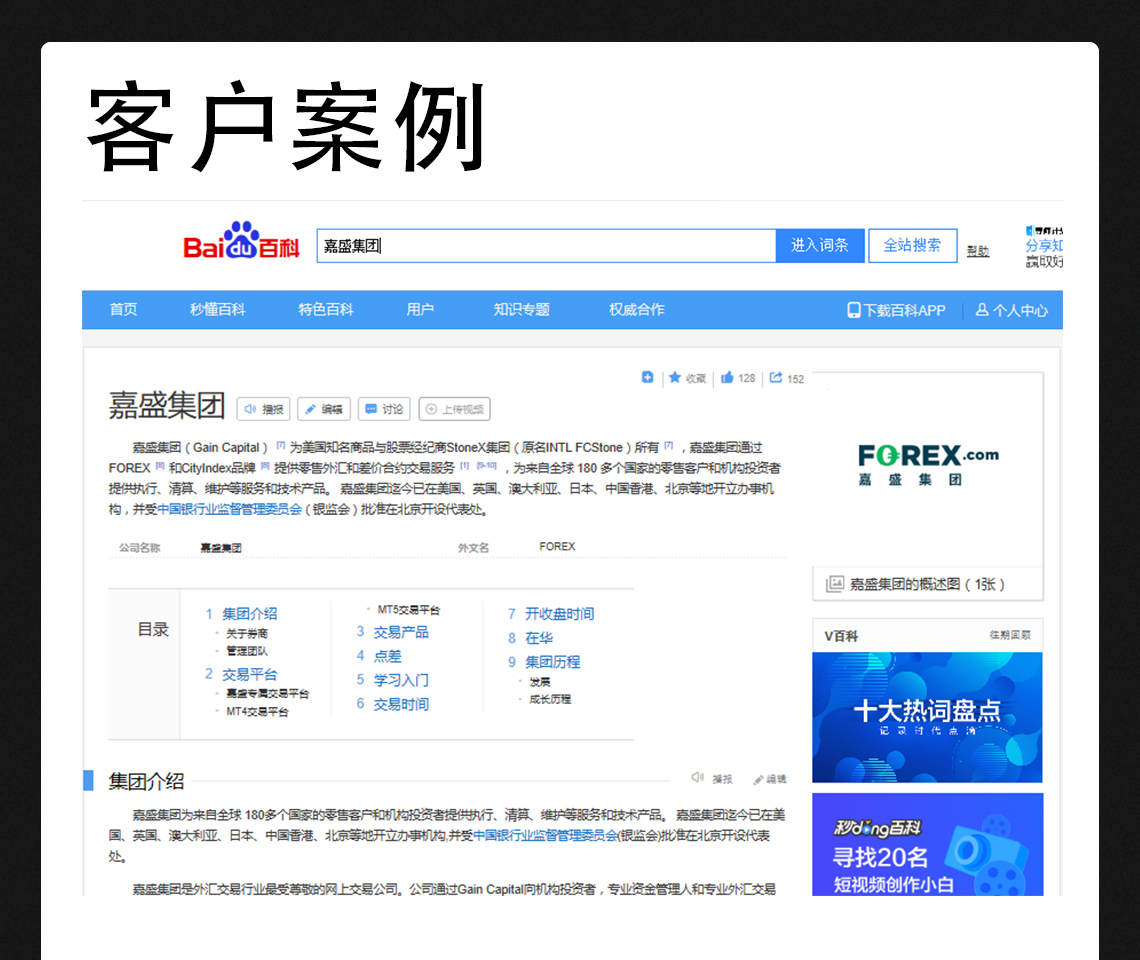Click the 讨论 comment button

pyautogui.click(x=384, y=409)
